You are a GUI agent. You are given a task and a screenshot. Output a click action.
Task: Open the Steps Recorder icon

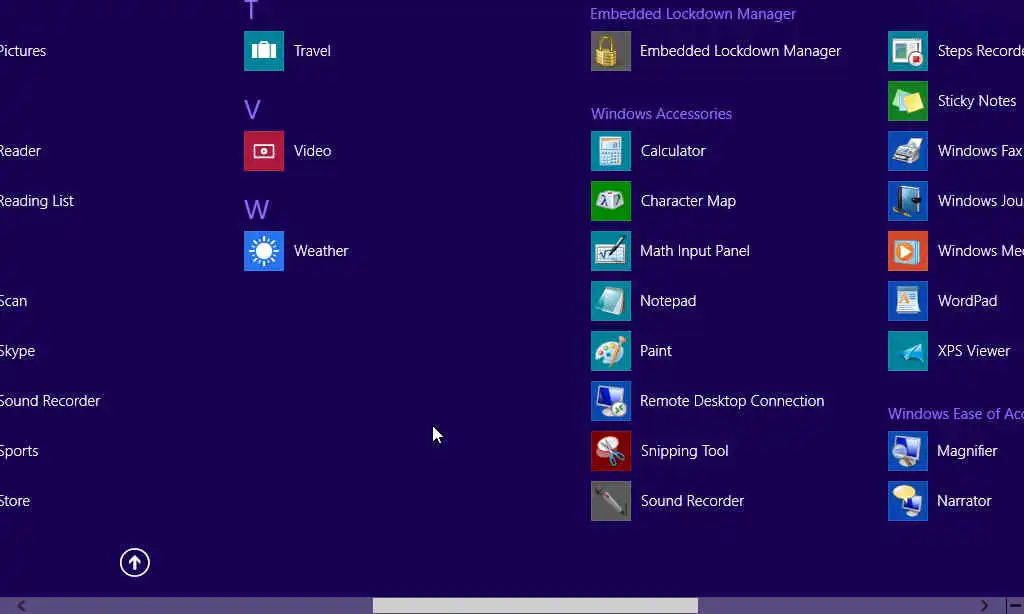click(x=908, y=51)
